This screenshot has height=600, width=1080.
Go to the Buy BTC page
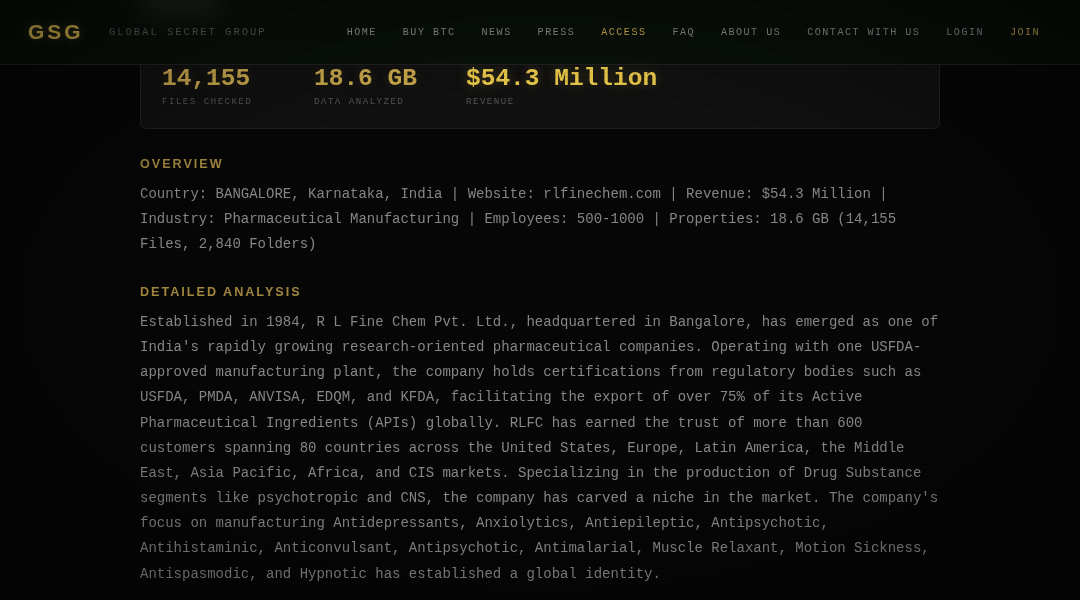pos(428,32)
